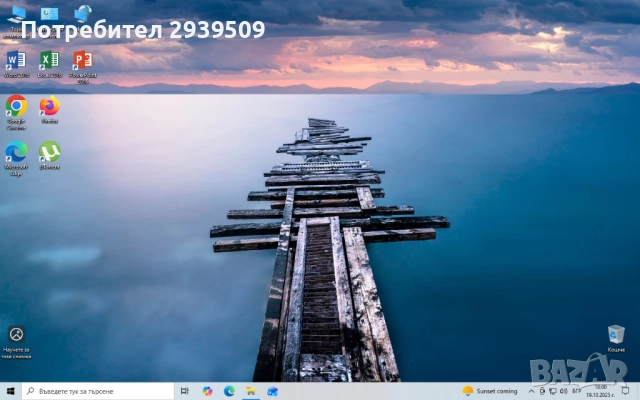Open the Mail app on the taskbar

[272, 391]
